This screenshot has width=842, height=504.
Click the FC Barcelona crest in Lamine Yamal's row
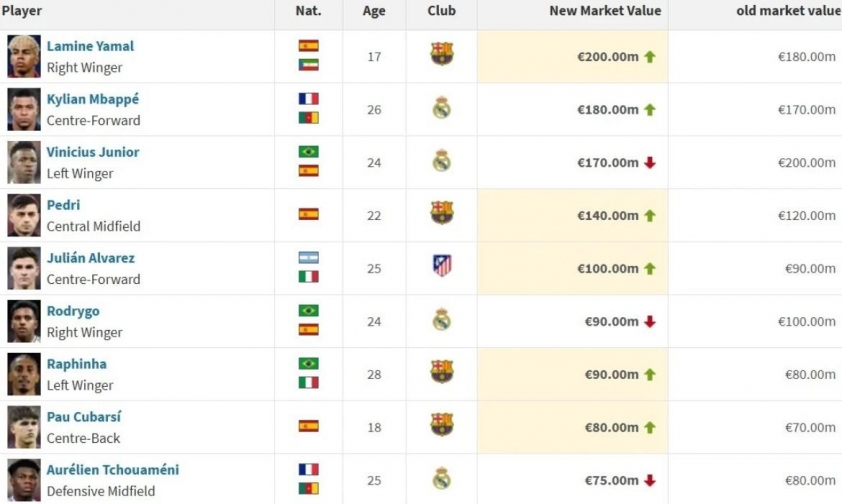coord(441,54)
